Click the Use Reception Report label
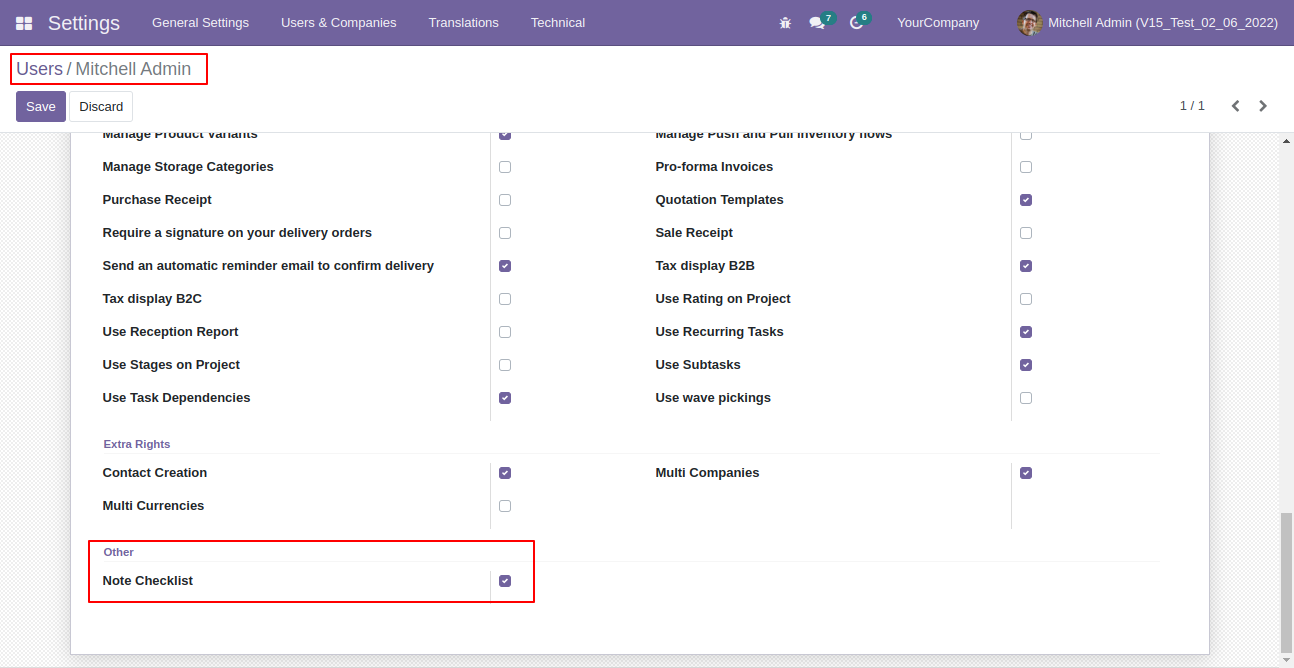 pyautogui.click(x=170, y=332)
